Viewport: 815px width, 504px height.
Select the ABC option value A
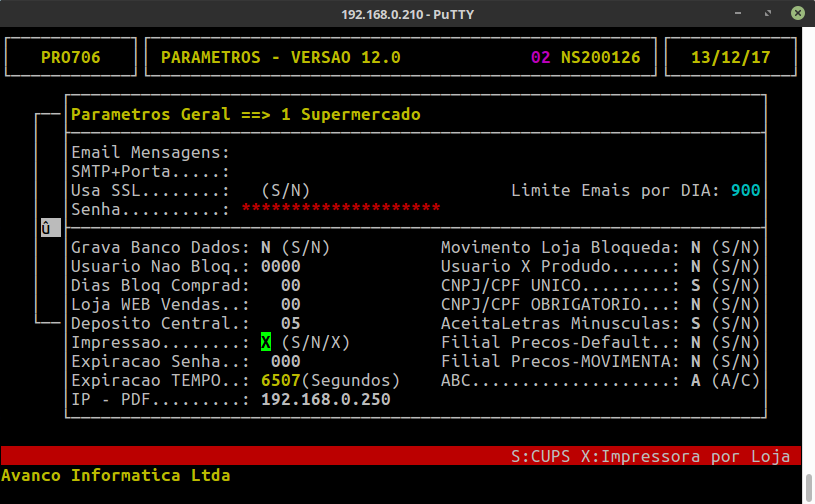click(696, 380)
